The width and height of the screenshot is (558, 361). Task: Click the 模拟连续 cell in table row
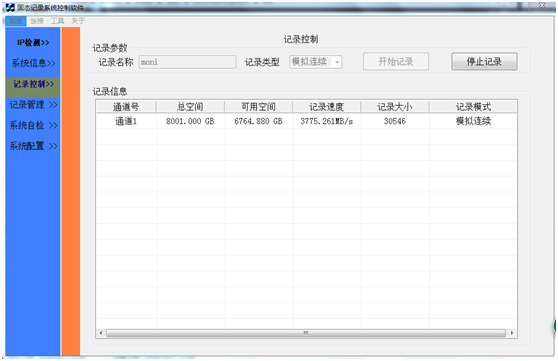pos(473,121)
